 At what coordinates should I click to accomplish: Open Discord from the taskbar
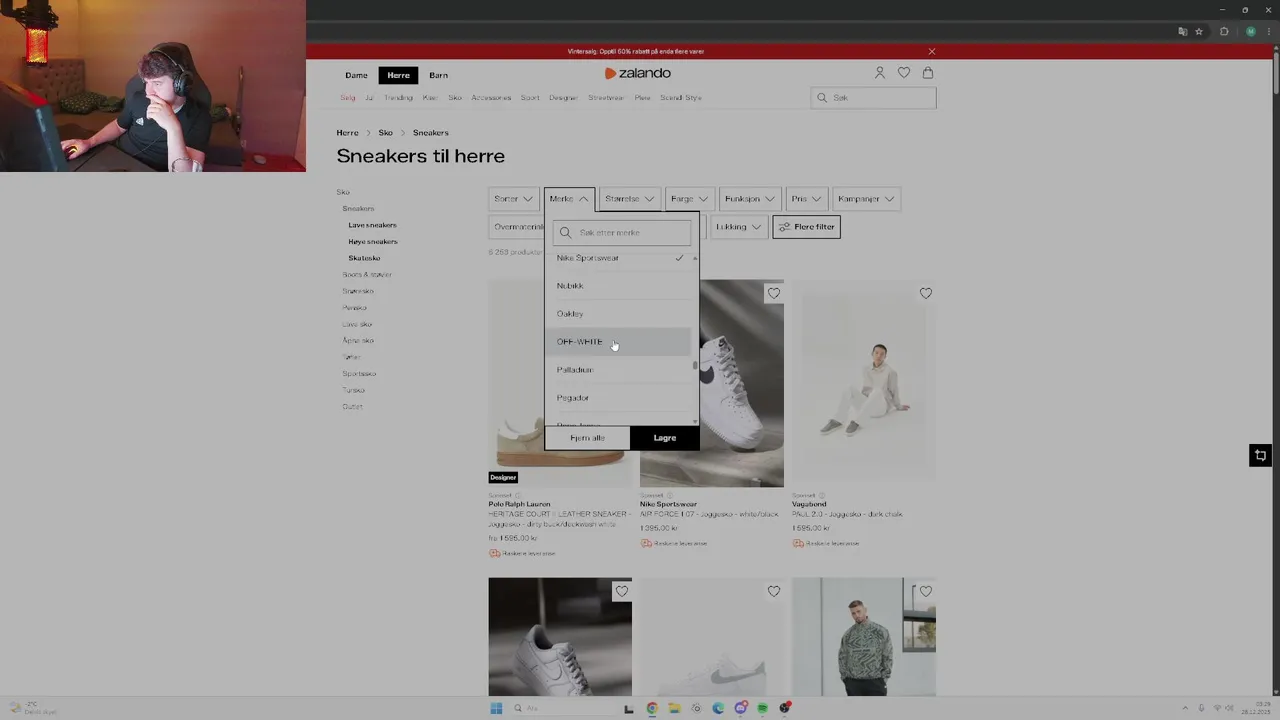point(740,709)
